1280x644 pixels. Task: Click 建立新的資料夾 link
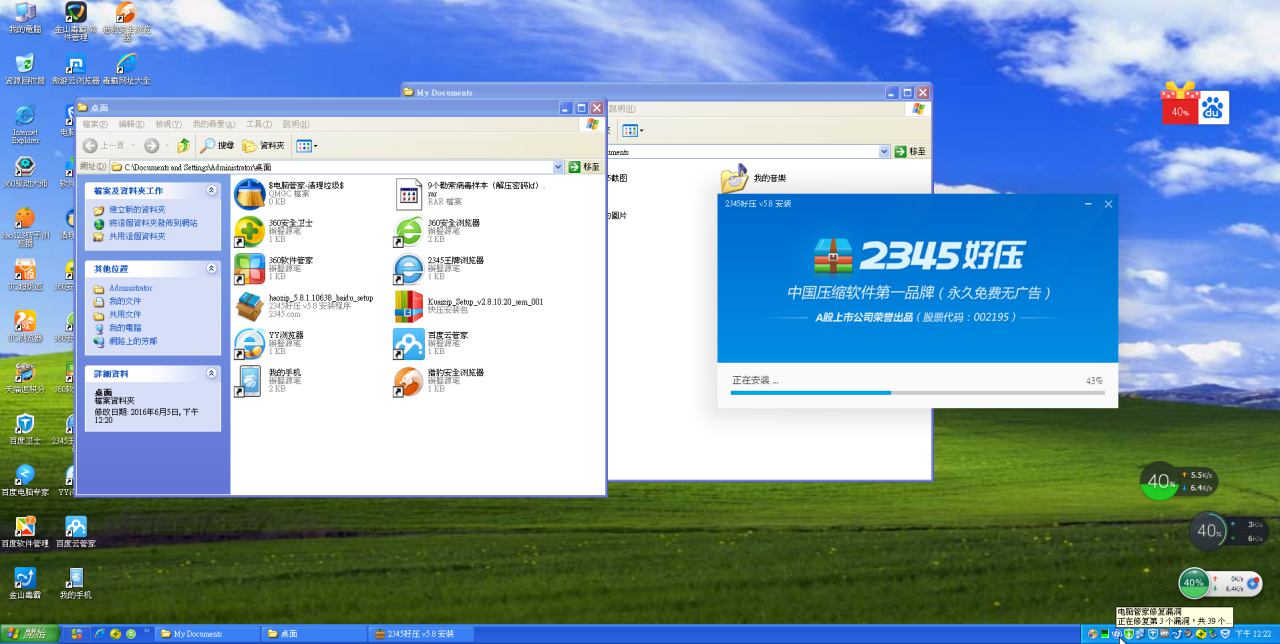point(137,210)
